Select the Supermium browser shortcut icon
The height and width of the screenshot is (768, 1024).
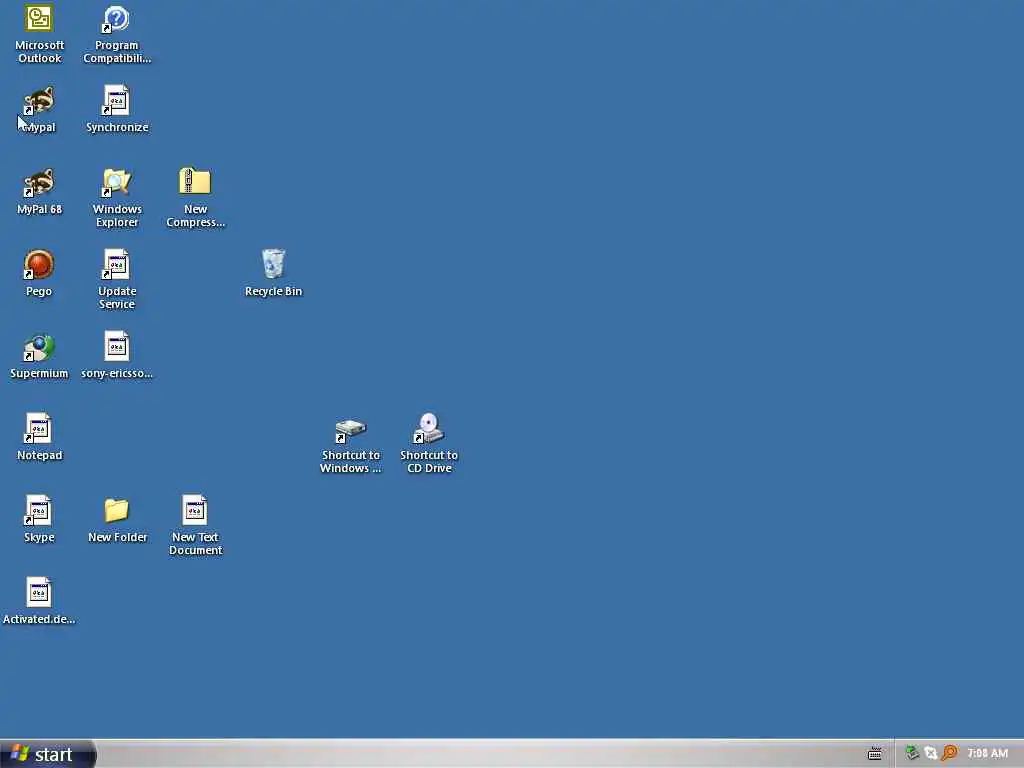point(39,347)
